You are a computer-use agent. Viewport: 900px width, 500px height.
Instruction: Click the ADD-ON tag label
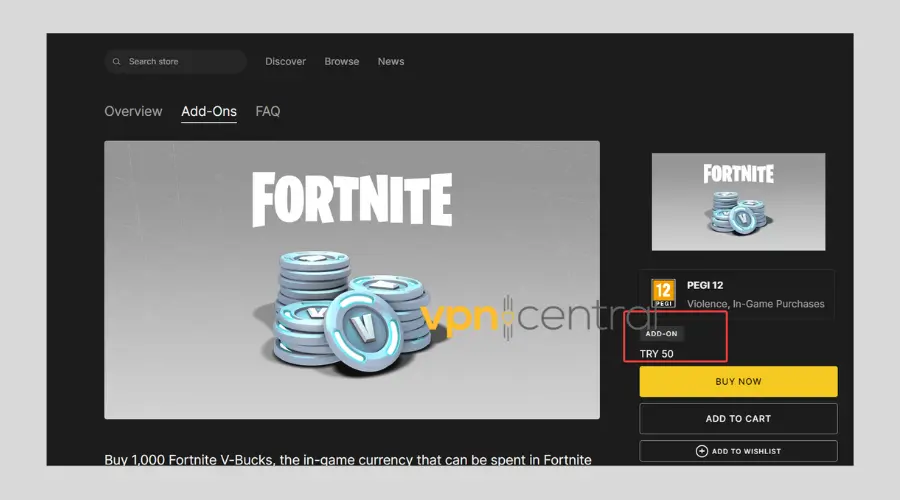[x=661, y=334]
